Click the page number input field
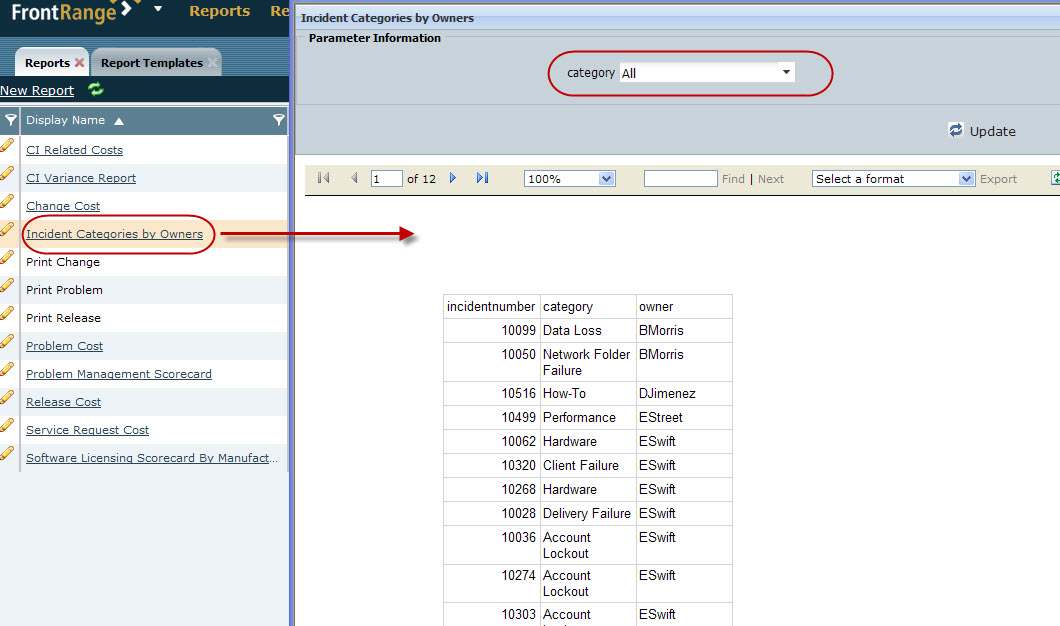The image size is (1060, 626). pos(387,178)
